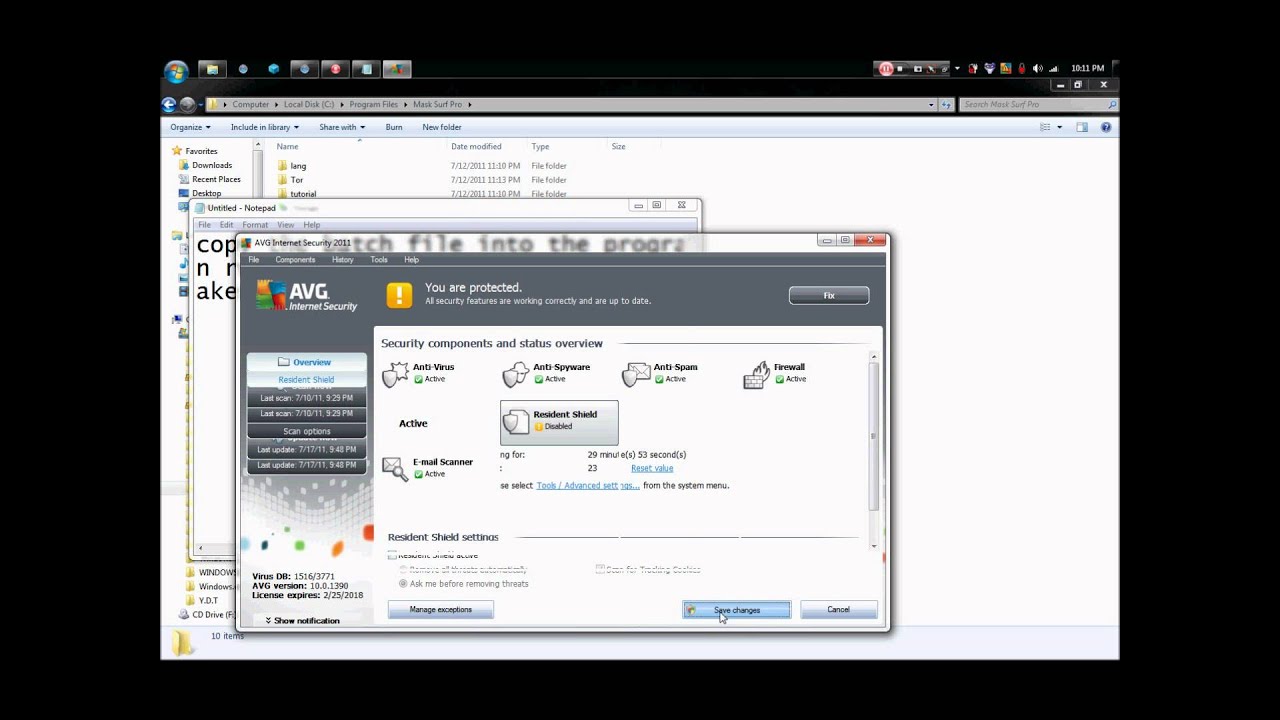The height and width of the screenshot is (720, 1280).
Task: Take a snapshot with the camera icon
Action: coord(917,69)
